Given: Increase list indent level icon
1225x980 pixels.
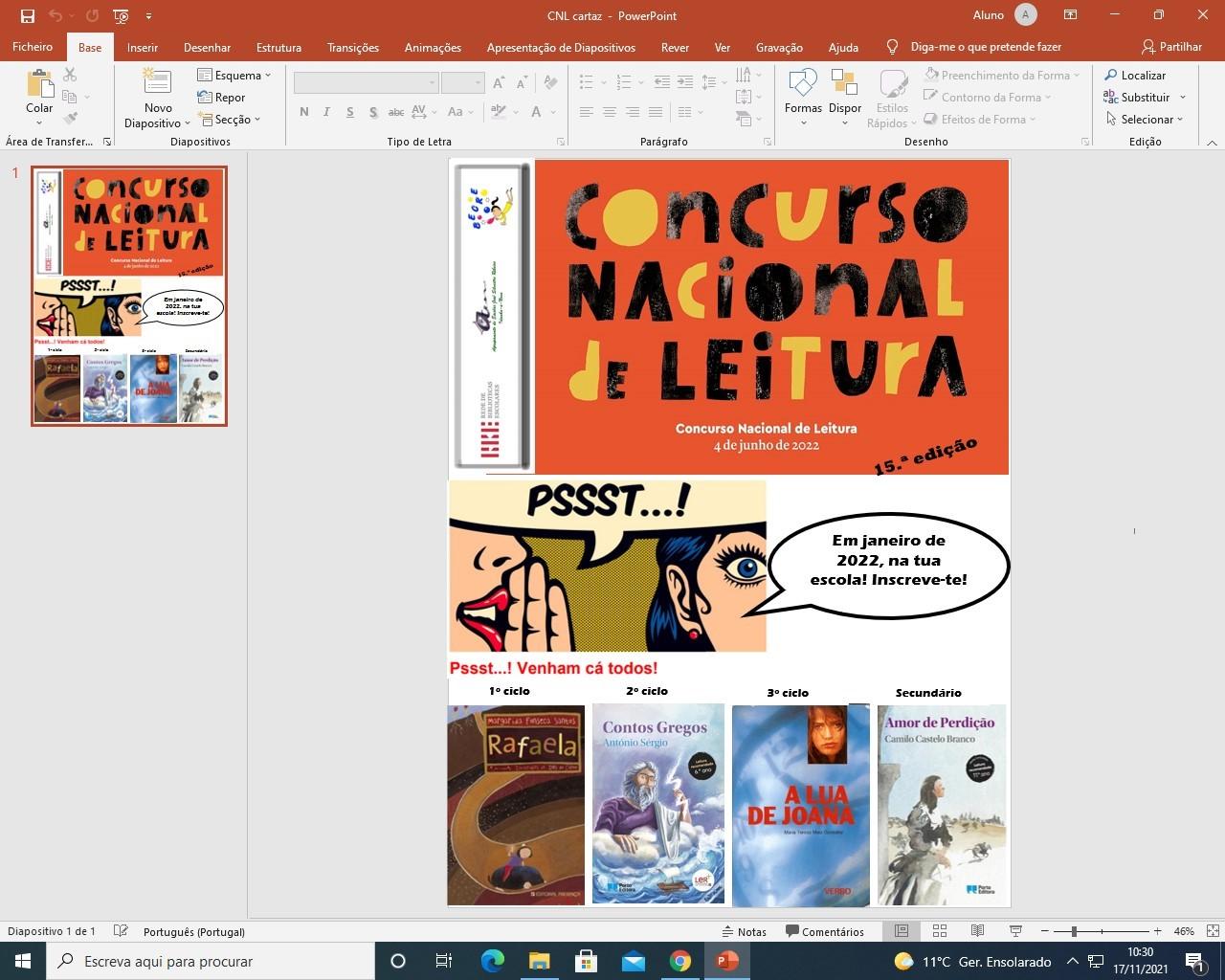Looking at the screenshot, I should point(685,83).
